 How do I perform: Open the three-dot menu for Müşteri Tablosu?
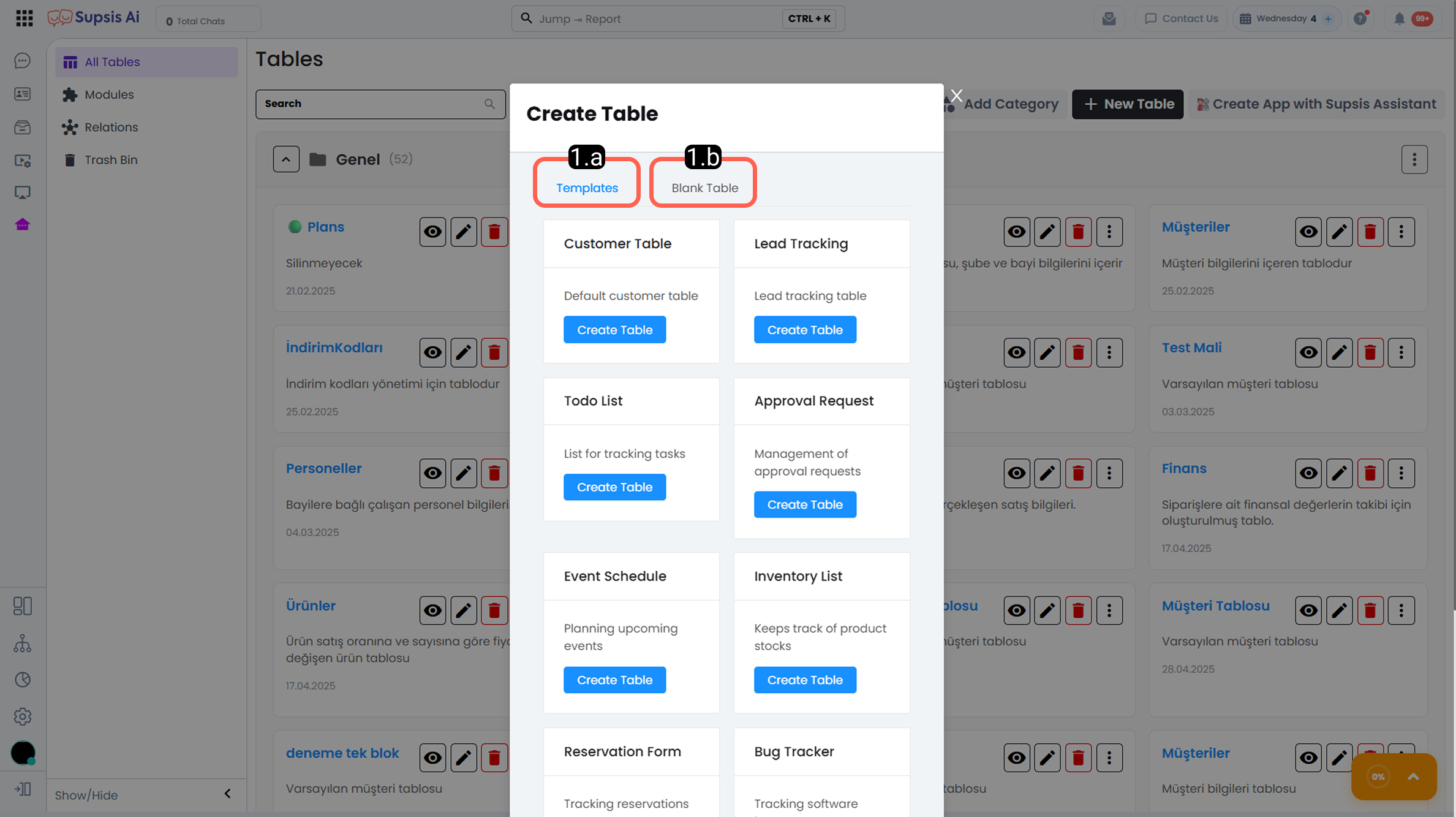click(1401, 610)
